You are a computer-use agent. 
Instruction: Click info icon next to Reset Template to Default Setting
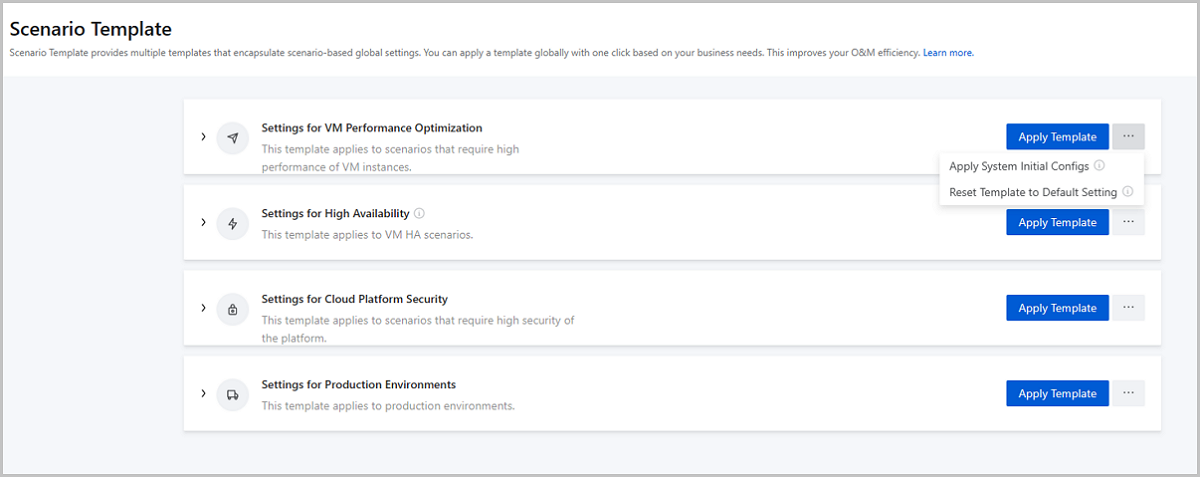click(1127, 192)
